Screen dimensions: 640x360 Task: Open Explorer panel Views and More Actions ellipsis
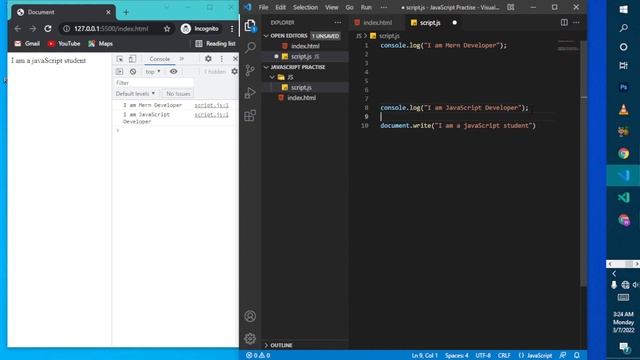tap(338, 22)
